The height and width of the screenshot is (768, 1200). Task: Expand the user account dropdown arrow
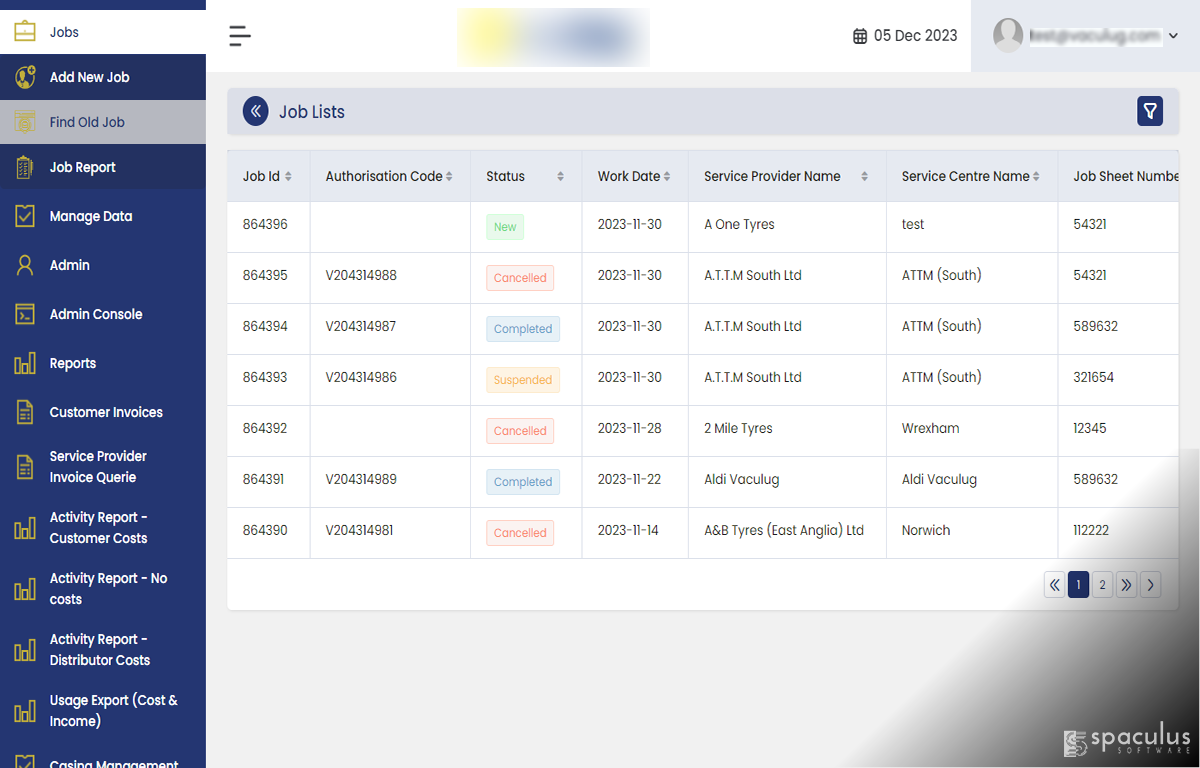point(1174,36)
